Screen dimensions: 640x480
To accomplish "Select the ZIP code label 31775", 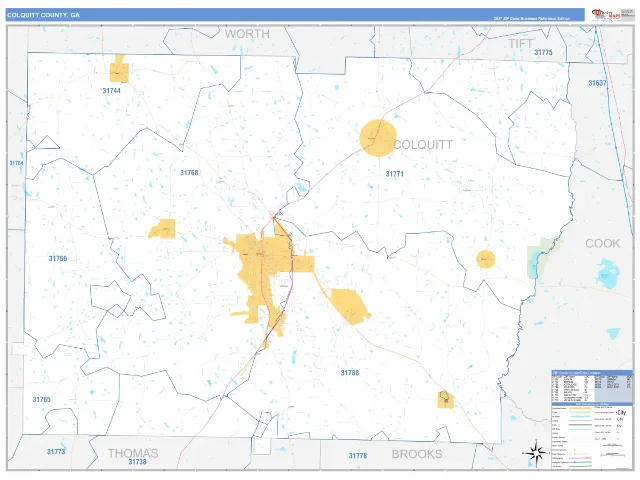I will click(543, 53).
